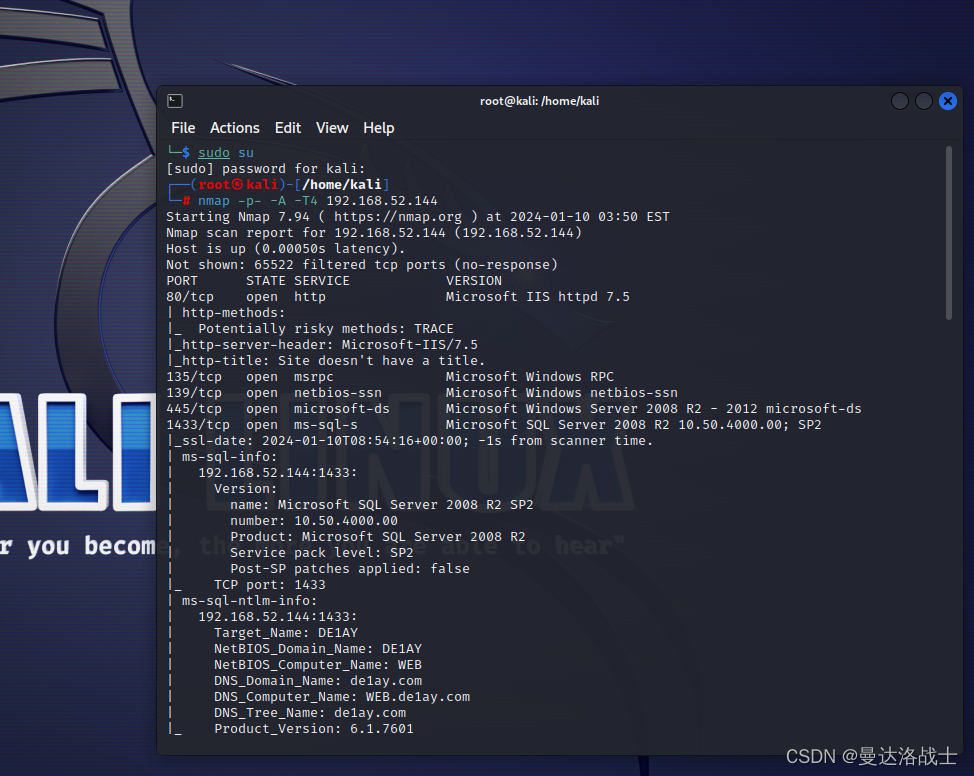Click the ms-sql-info heading
This screenshot has width=974, height=776.
(227, 457)
